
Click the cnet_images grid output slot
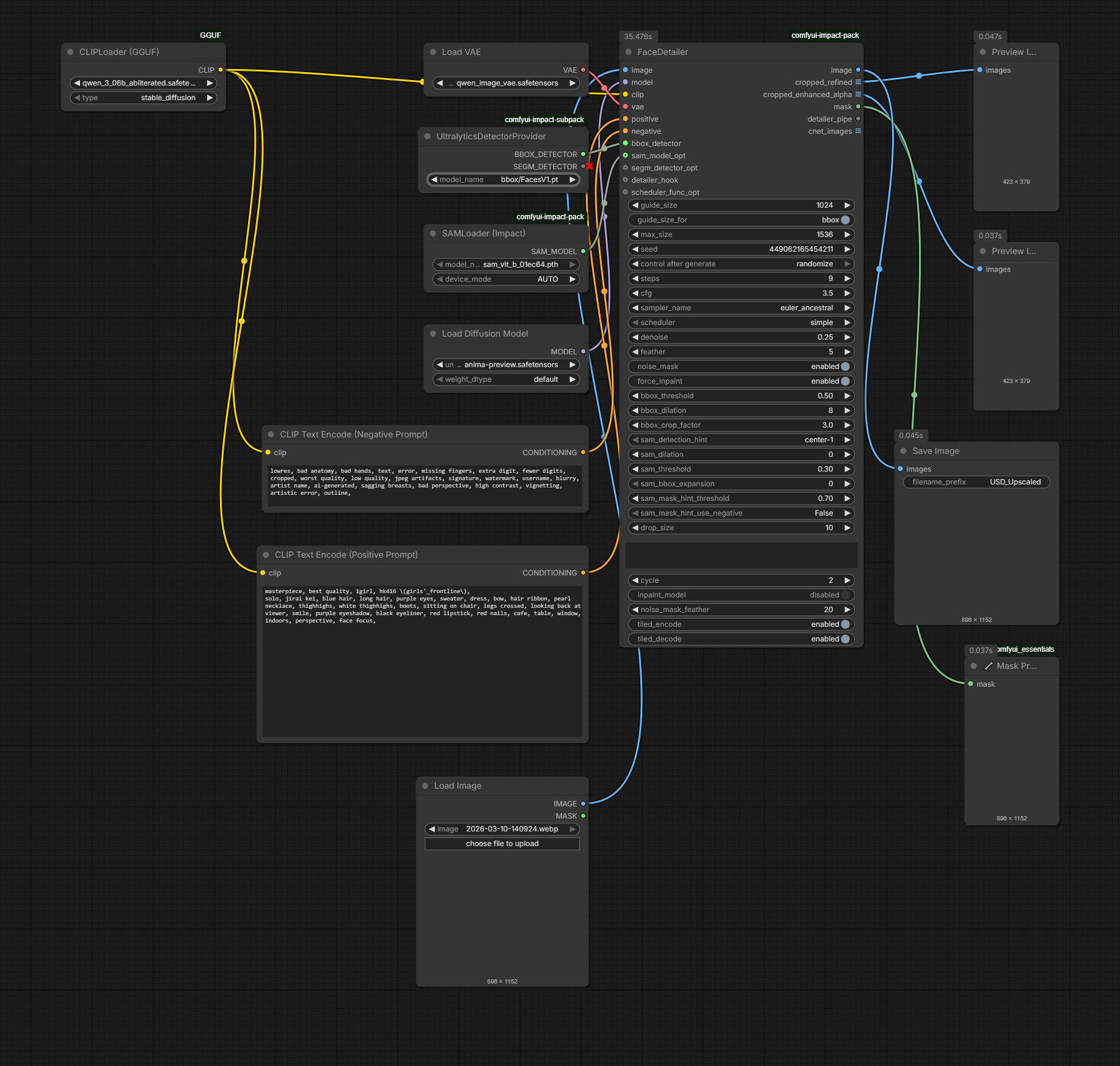click(x=858, y=131)
